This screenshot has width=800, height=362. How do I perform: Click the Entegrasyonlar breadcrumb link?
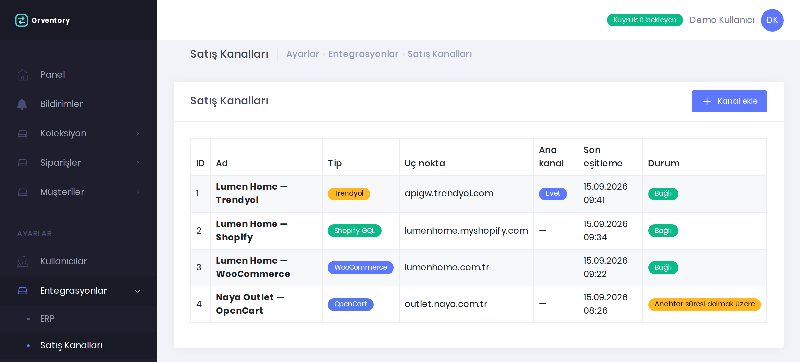tap(363, 54)
